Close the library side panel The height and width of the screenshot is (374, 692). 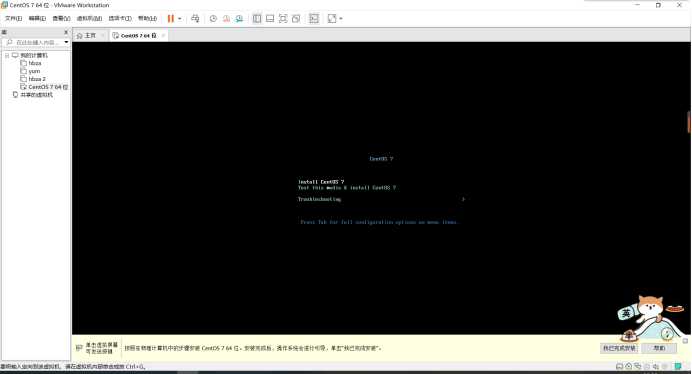click(66, 32)
